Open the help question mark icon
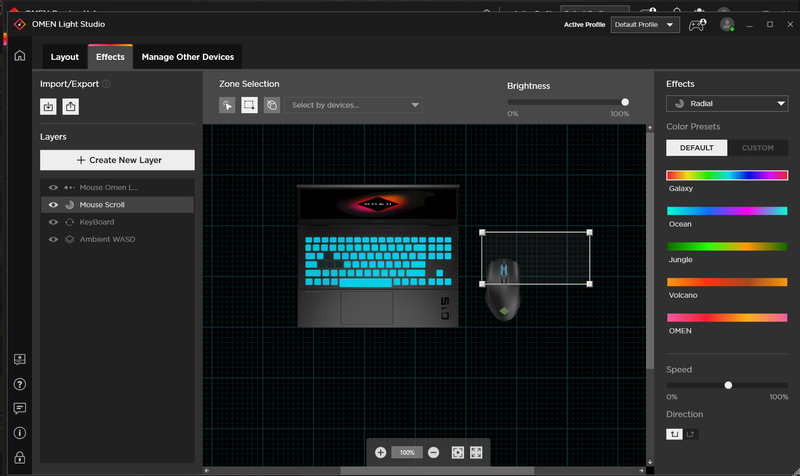The image size is (800, 476). click(19, 384)
